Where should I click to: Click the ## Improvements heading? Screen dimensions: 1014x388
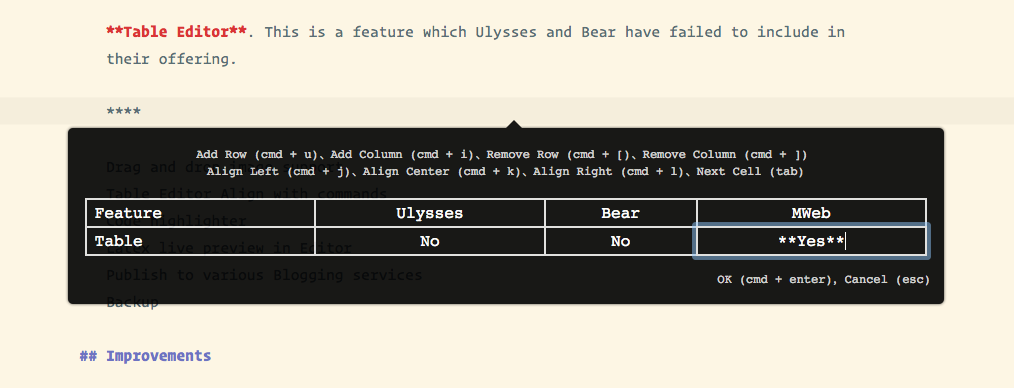click(146, 356)
